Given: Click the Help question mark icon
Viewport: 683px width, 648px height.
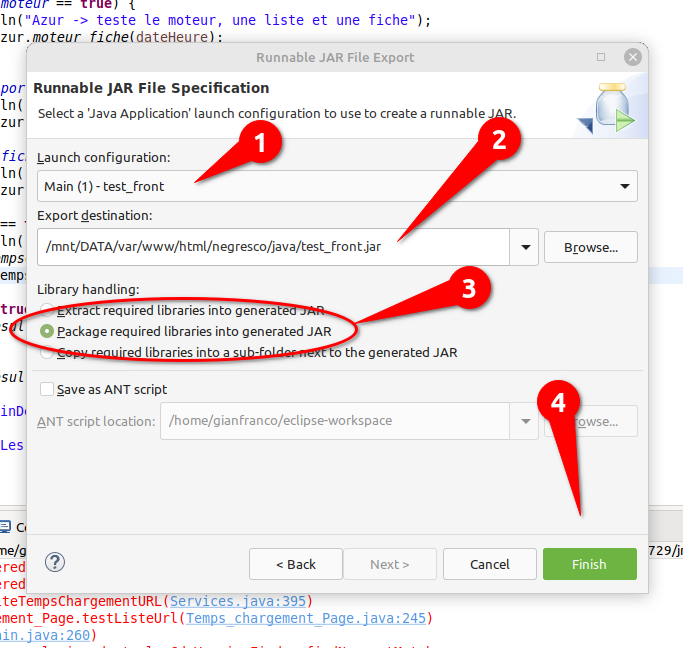Looking at the screenshot, I should tap(55, 562).
